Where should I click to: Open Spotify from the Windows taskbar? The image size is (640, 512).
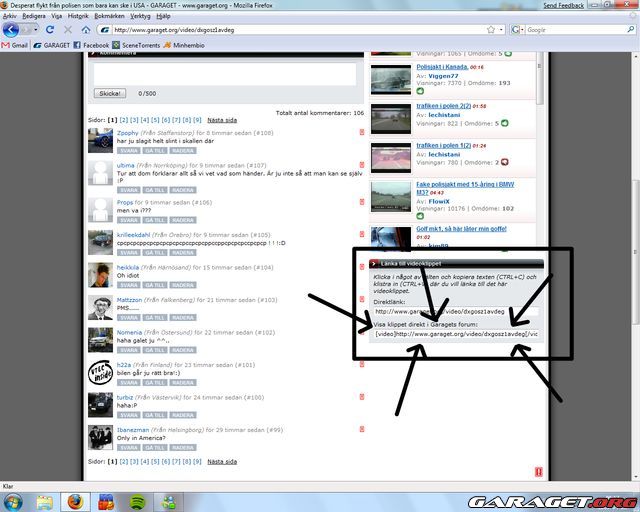pyautogui.click(x=138, y=500)
